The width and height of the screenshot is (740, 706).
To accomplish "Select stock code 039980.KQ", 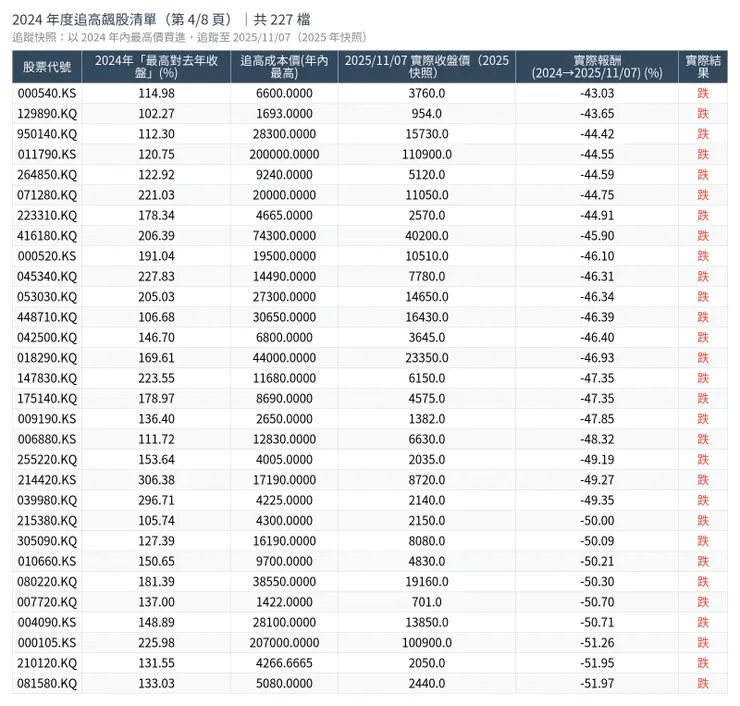I will 47,500.
